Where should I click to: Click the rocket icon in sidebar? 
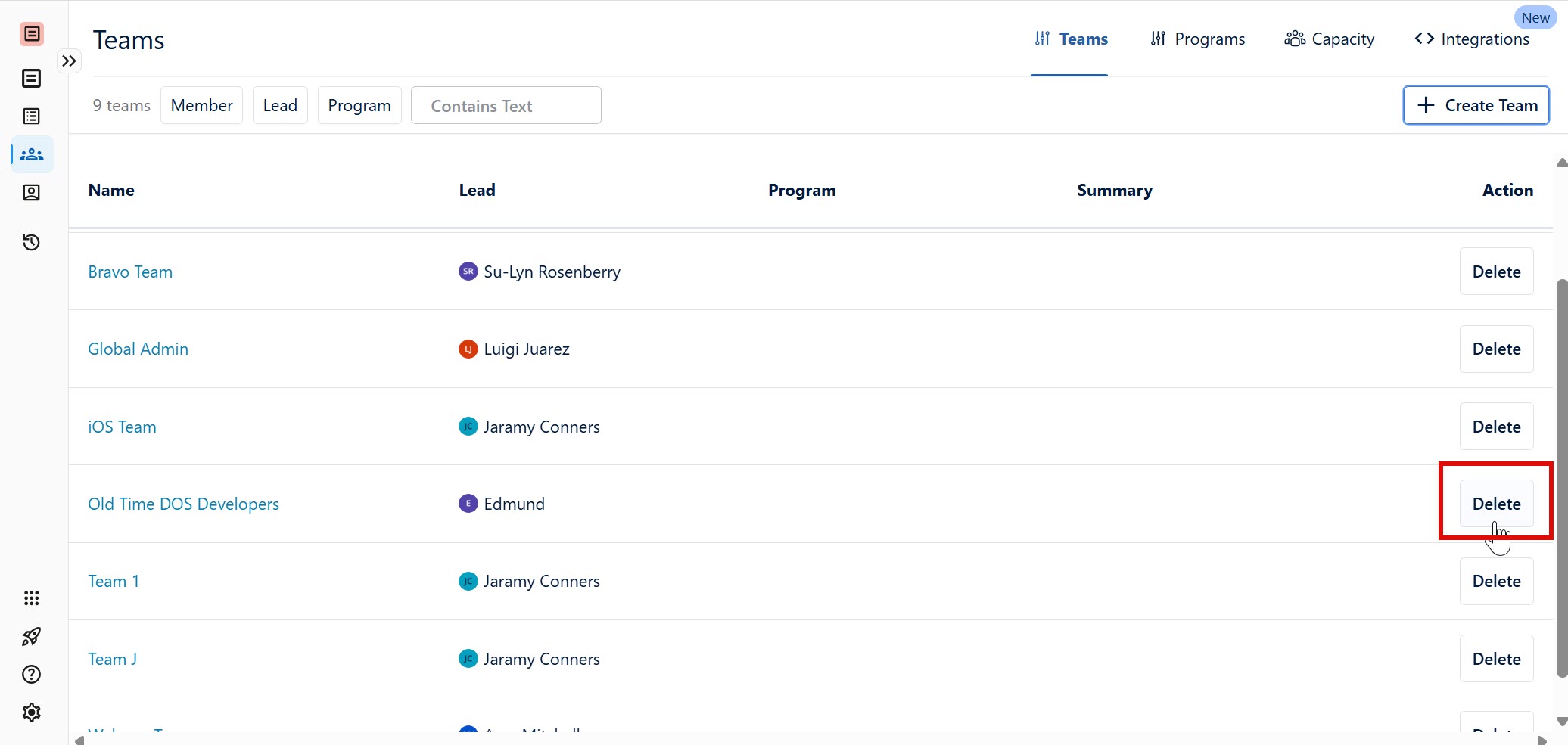click(x=32, y=636)
